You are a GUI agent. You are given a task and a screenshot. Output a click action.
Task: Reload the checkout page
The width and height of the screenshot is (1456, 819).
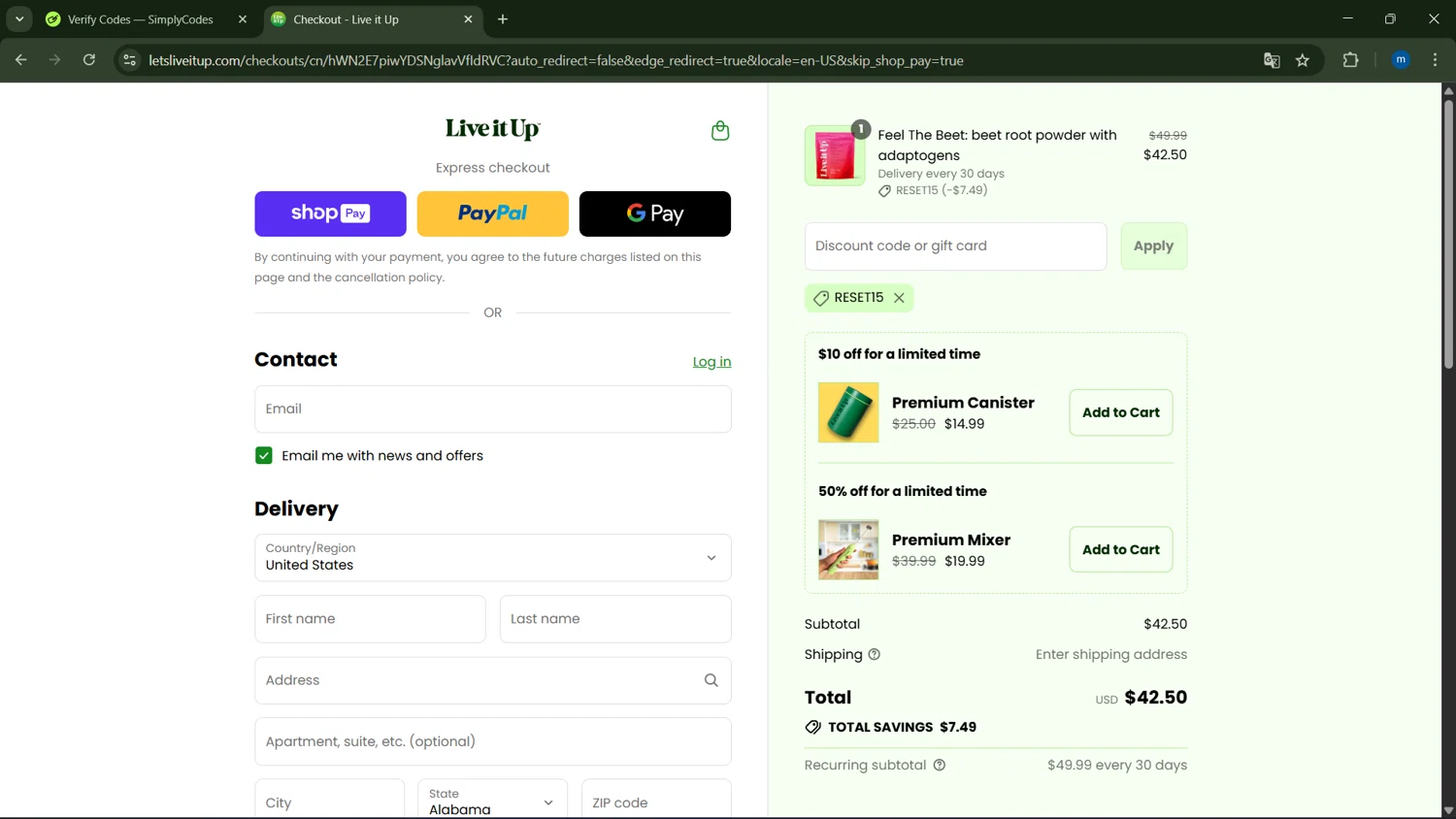pyautogui.click(x=88, y=60)
